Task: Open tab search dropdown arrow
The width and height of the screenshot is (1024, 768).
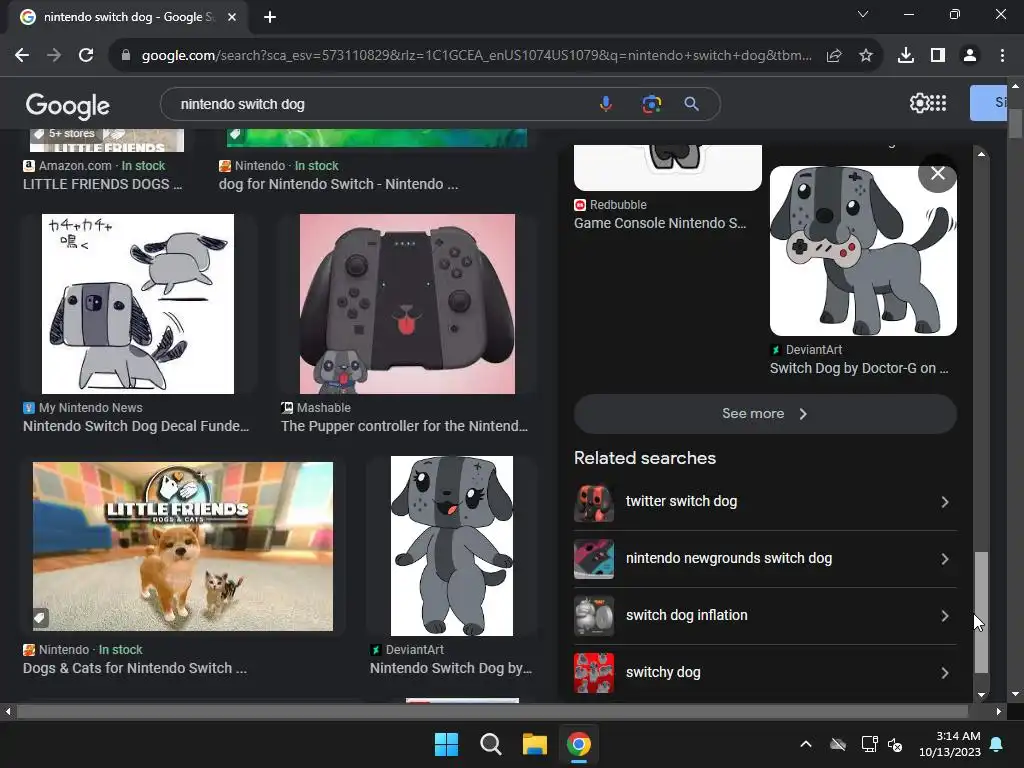Action: [x=863, y=14]
